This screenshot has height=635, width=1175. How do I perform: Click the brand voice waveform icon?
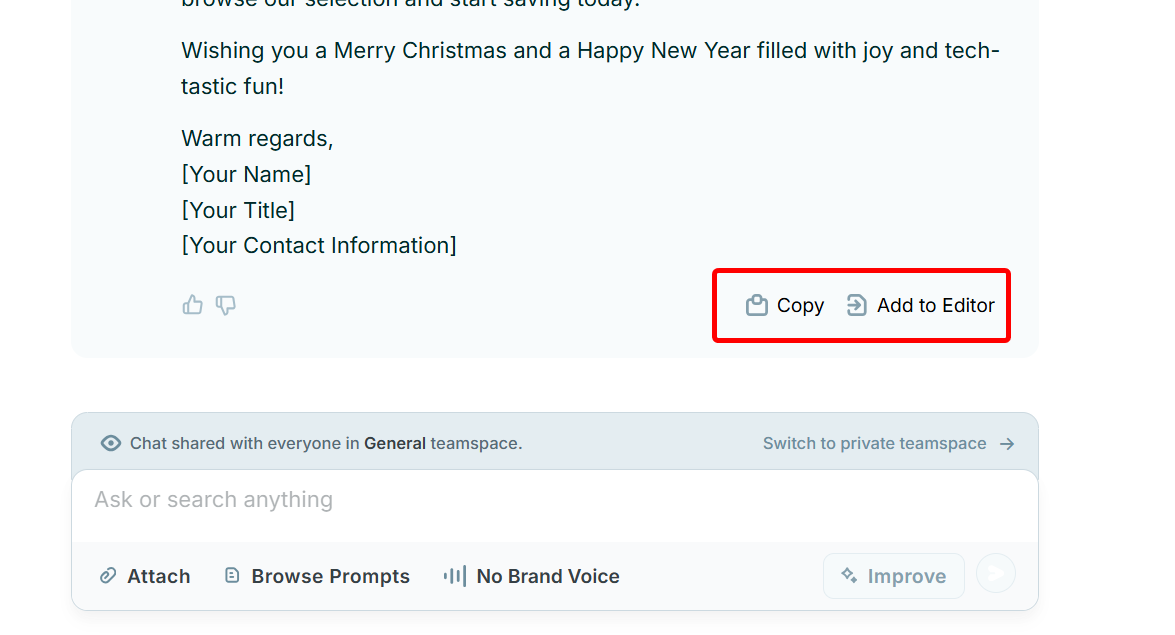pyautogui.click(x=454, y=576)
